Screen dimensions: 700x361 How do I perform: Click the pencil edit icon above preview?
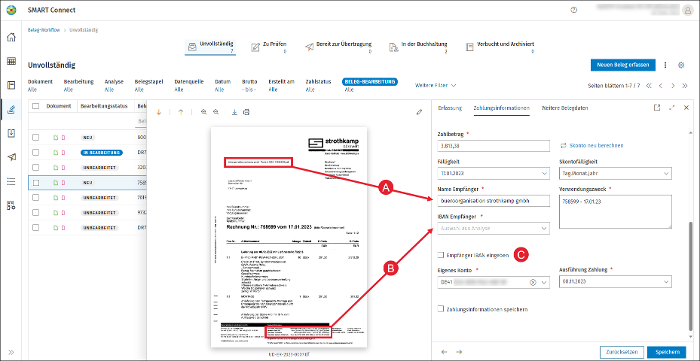click(x=419, y=112)
